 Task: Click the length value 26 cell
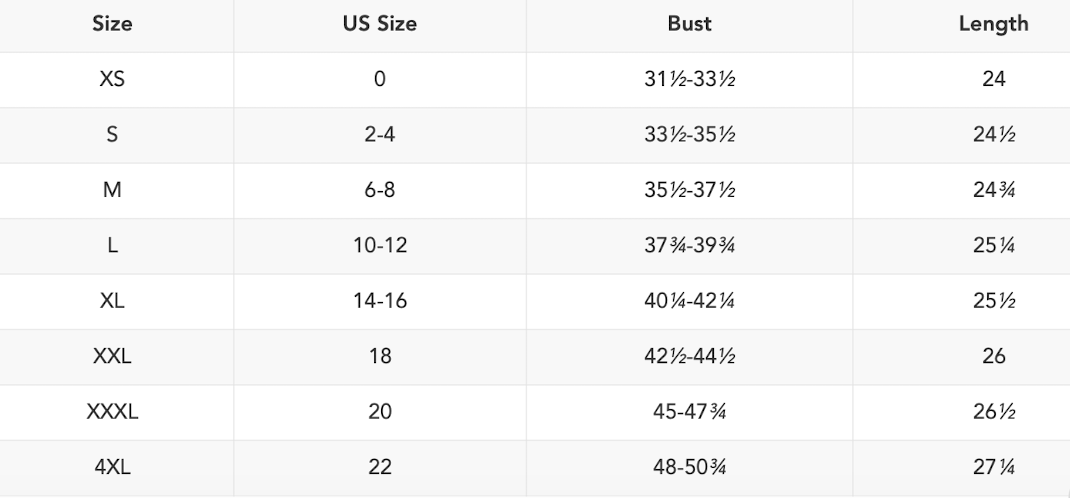(993, 356)
